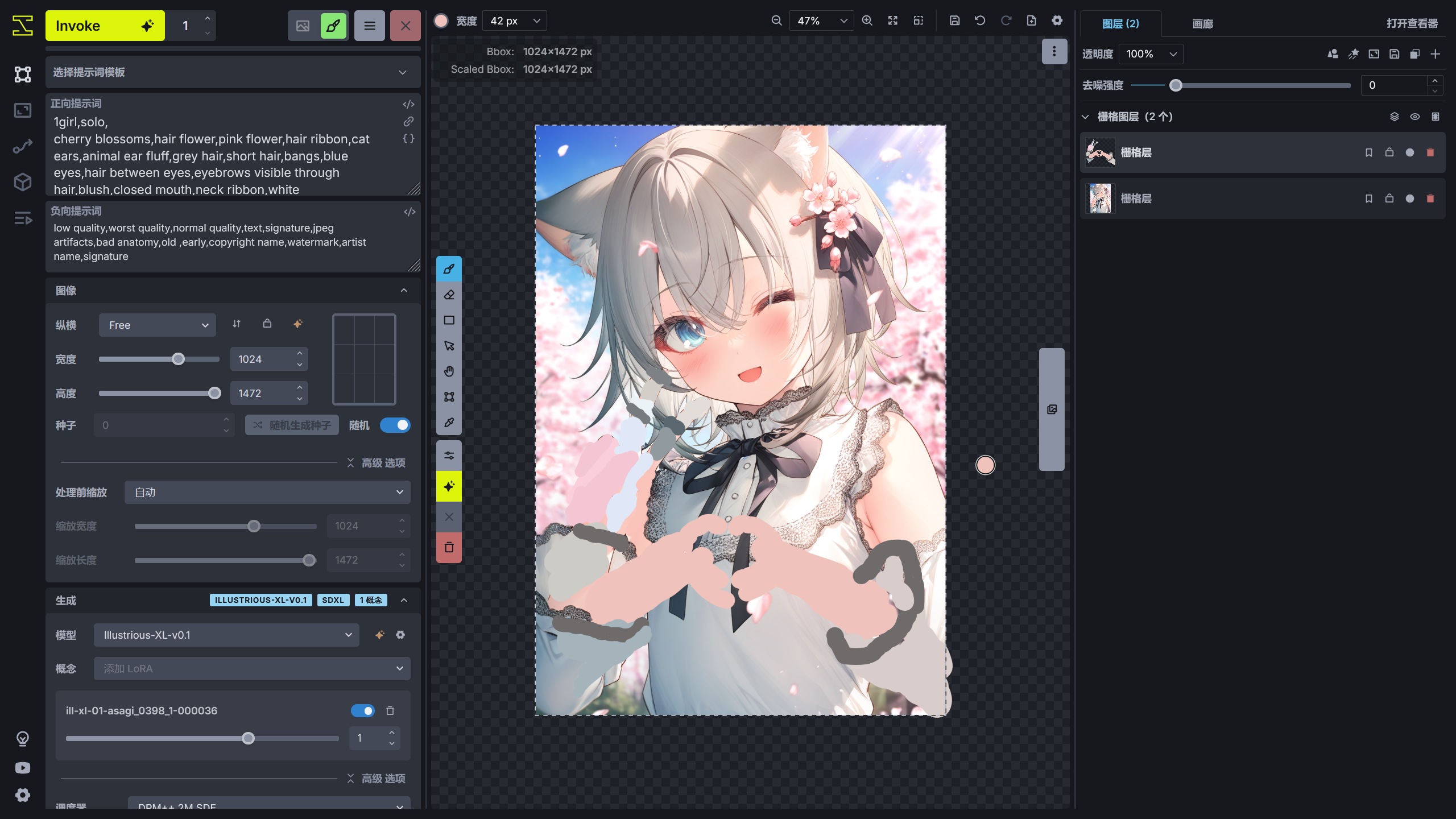Screen dimensions: 1456x819
Task: Click 打开查看器 to open the viewer
Action: tap(1413, 23)
